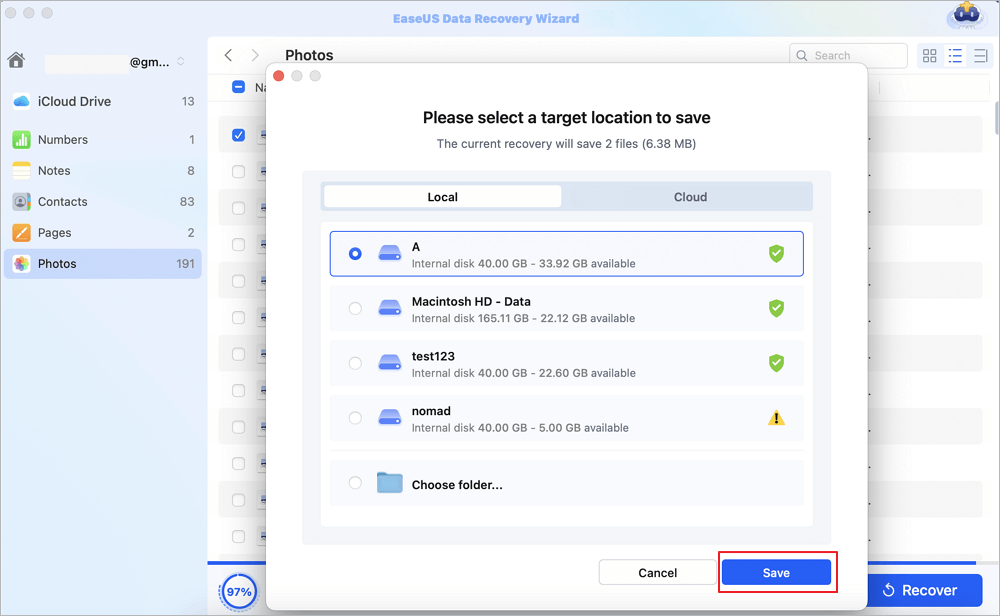Select Pages category in sidebar
Viewport: 1000px width, 616px height.
coord(103,233)
